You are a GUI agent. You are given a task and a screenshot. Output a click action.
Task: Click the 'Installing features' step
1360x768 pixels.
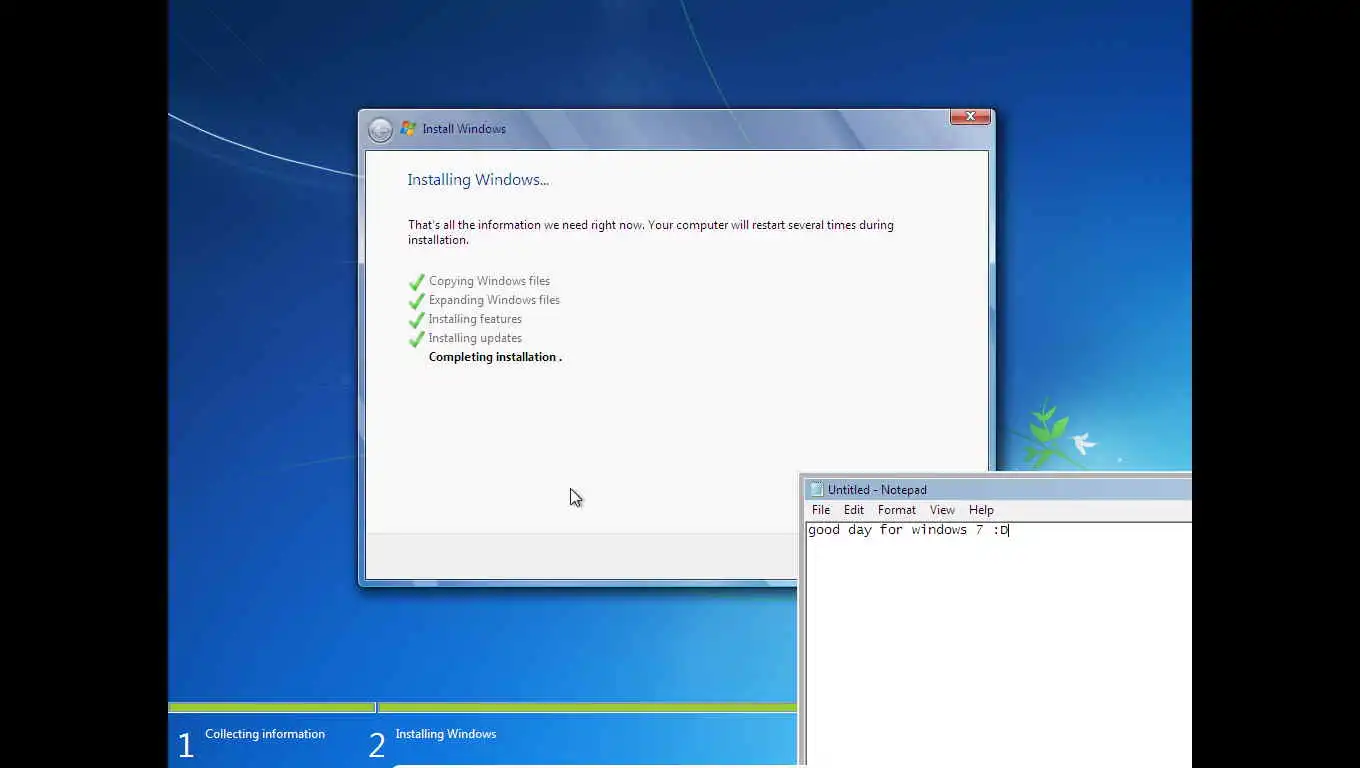tap(475, 319)
